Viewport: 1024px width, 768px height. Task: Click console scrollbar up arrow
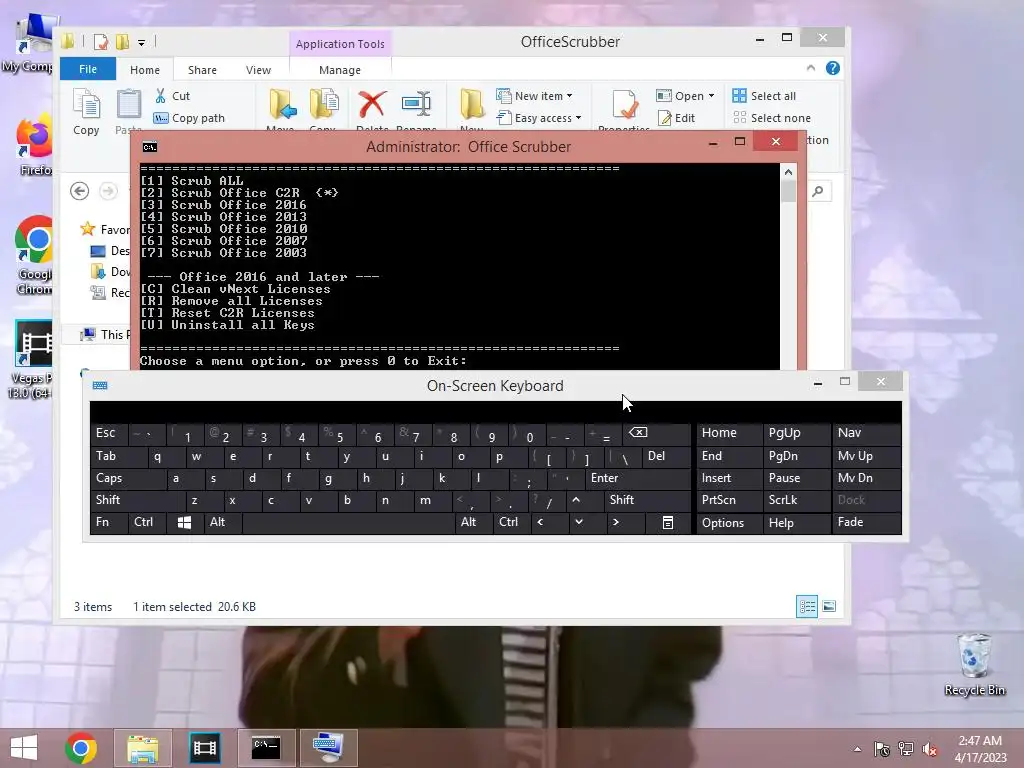pyautogui.click(x=788, y=172)
